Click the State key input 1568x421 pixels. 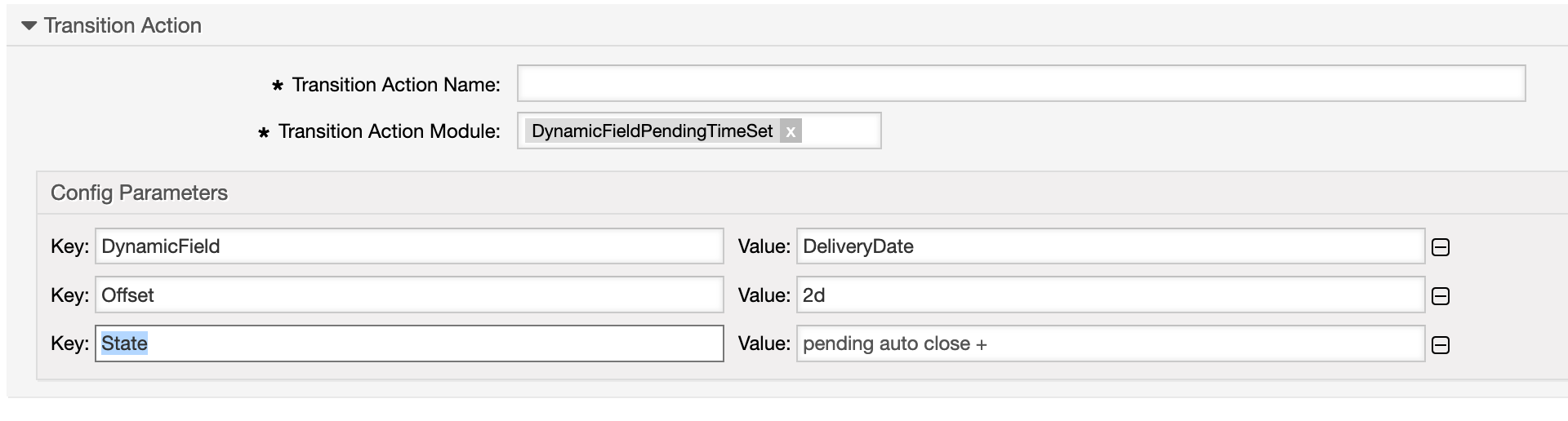point(408,343)
